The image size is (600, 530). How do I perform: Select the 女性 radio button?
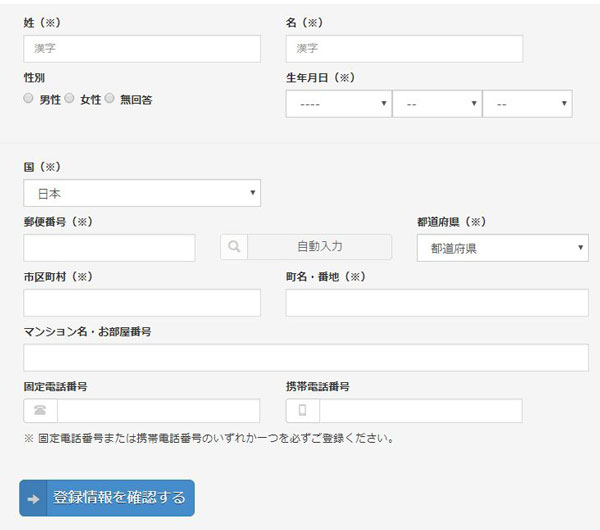point(69,98)
